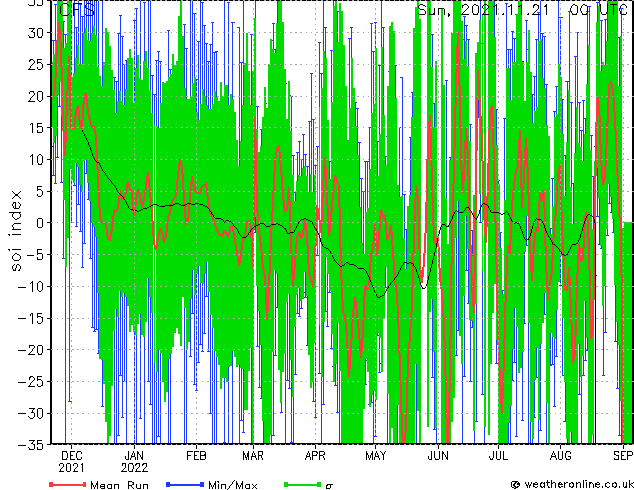This screenshot has height=490, width=634.
Task: Click the "FEB" x-axis label
Action: [x=197, y=456]
